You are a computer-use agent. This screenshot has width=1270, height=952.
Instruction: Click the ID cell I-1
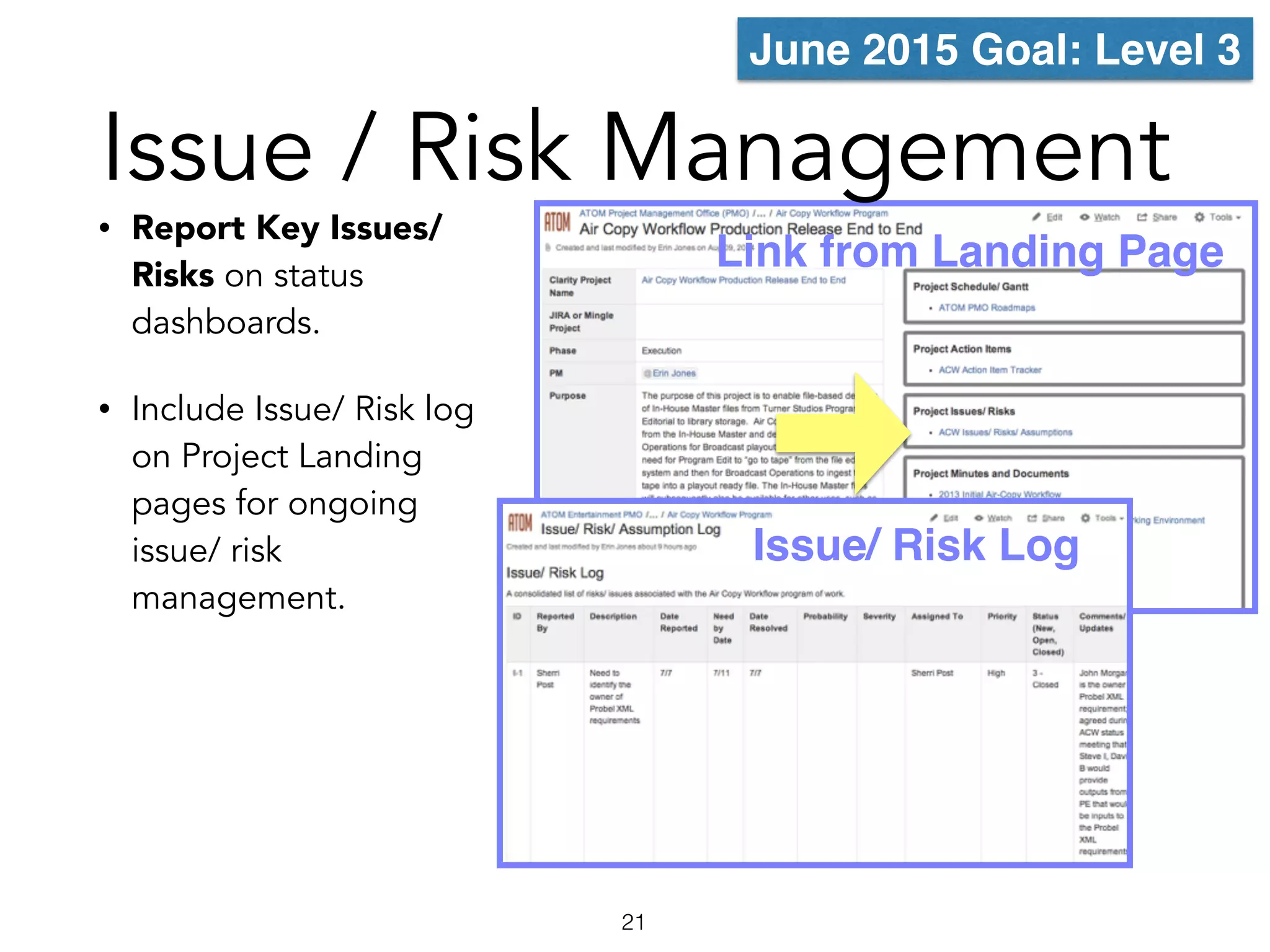click(x=517, y=673)
